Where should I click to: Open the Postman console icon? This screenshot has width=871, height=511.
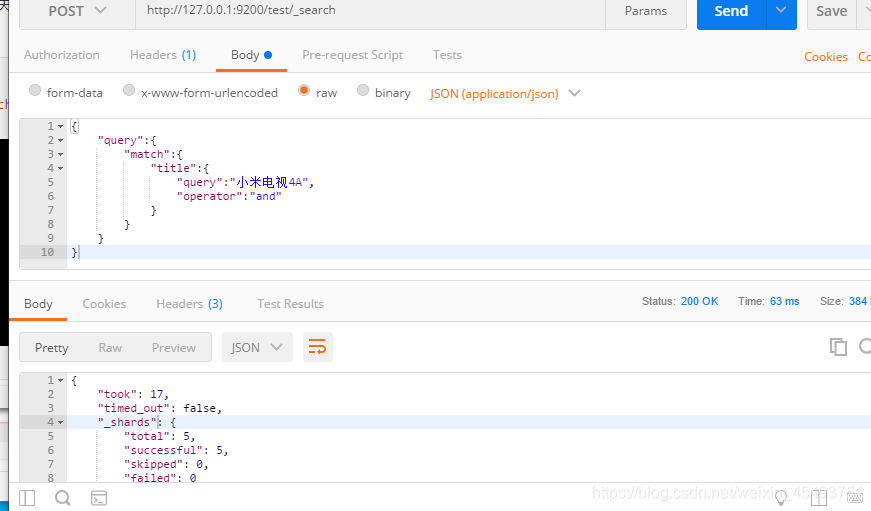pos(99,498)
